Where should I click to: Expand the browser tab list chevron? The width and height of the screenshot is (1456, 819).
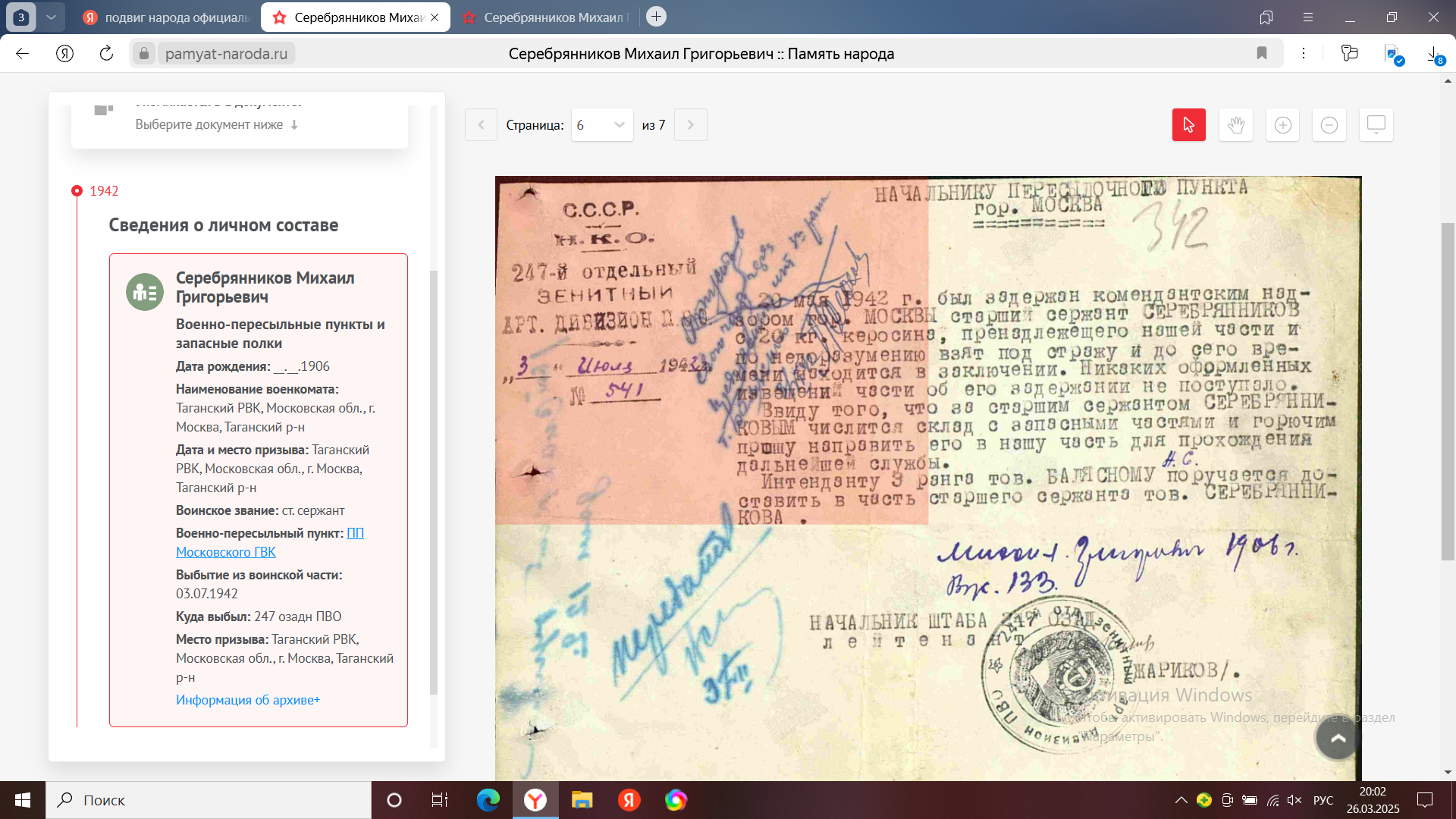tap(51, 17)
